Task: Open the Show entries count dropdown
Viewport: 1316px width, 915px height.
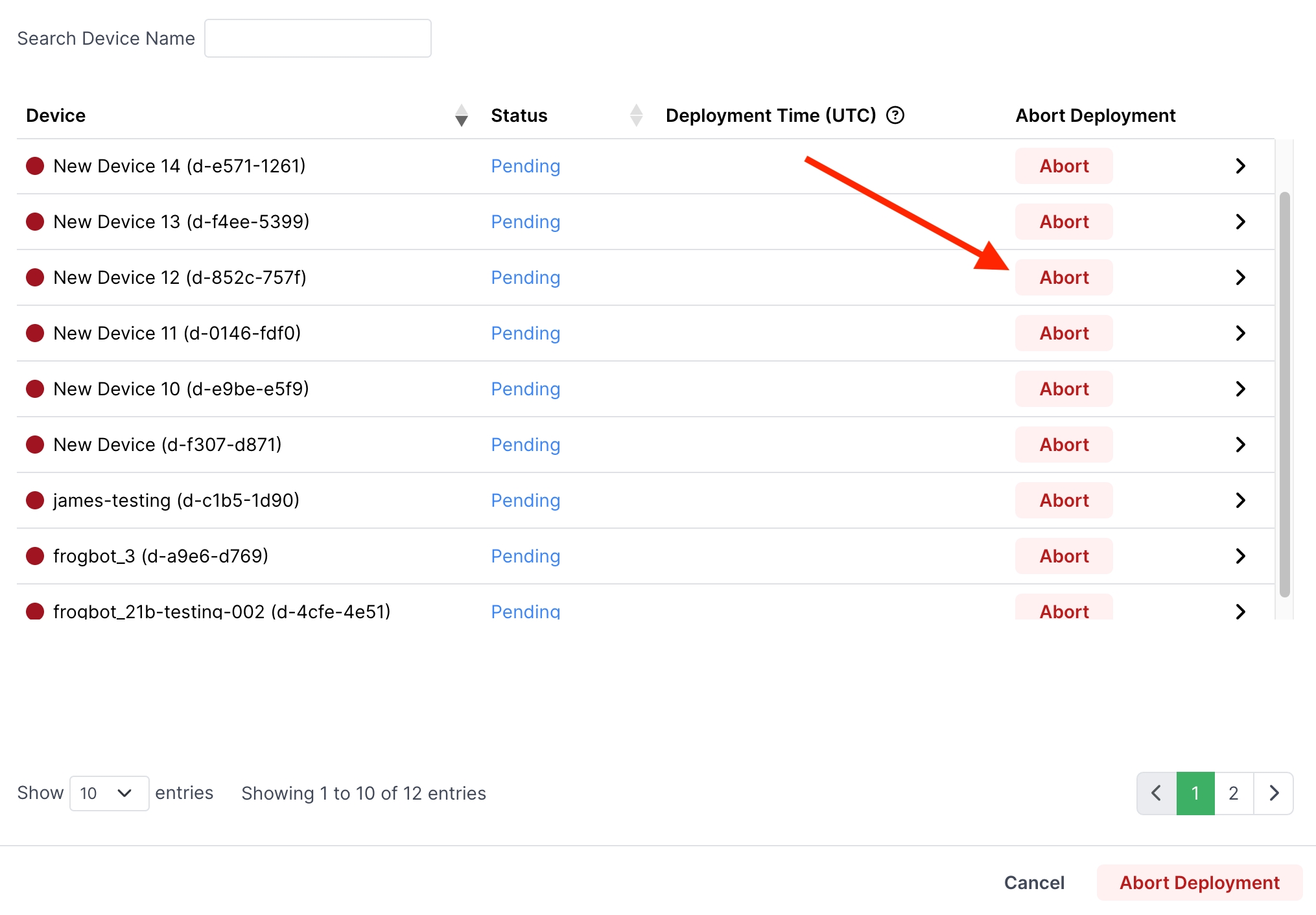Action: [x=109, y=793]
